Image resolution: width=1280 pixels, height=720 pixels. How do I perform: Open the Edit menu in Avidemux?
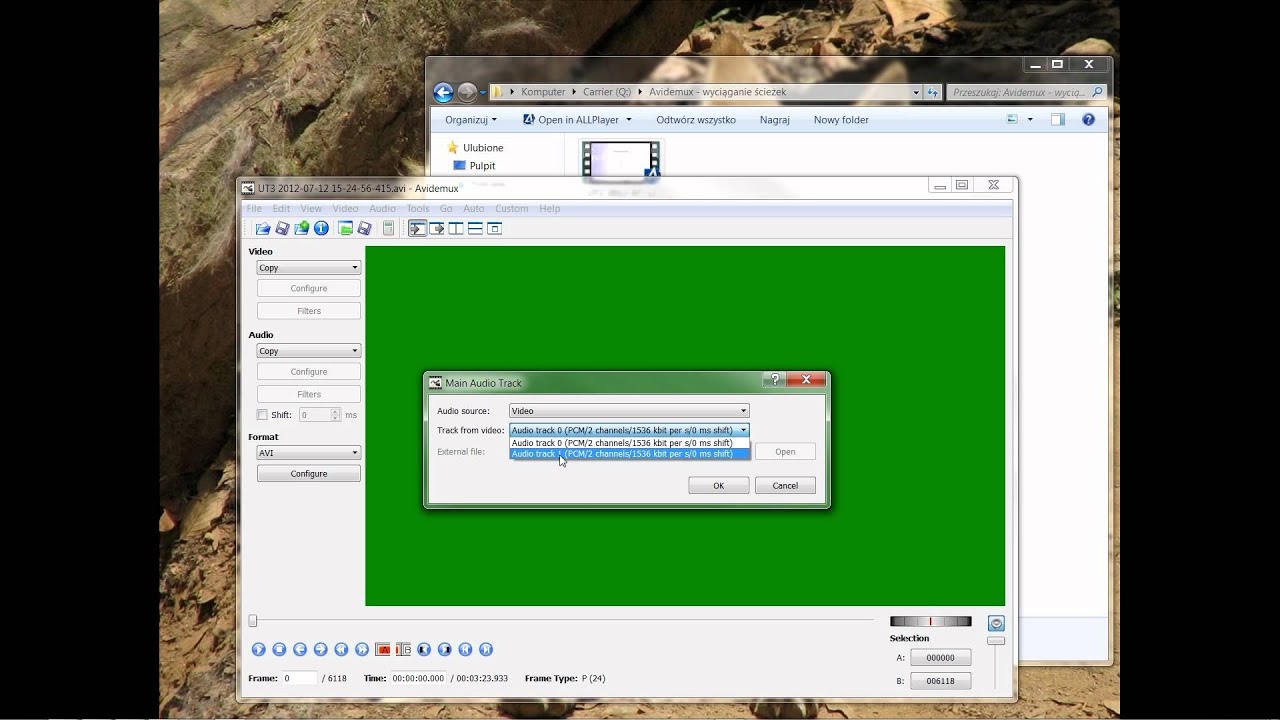click(x=281, y=209)
